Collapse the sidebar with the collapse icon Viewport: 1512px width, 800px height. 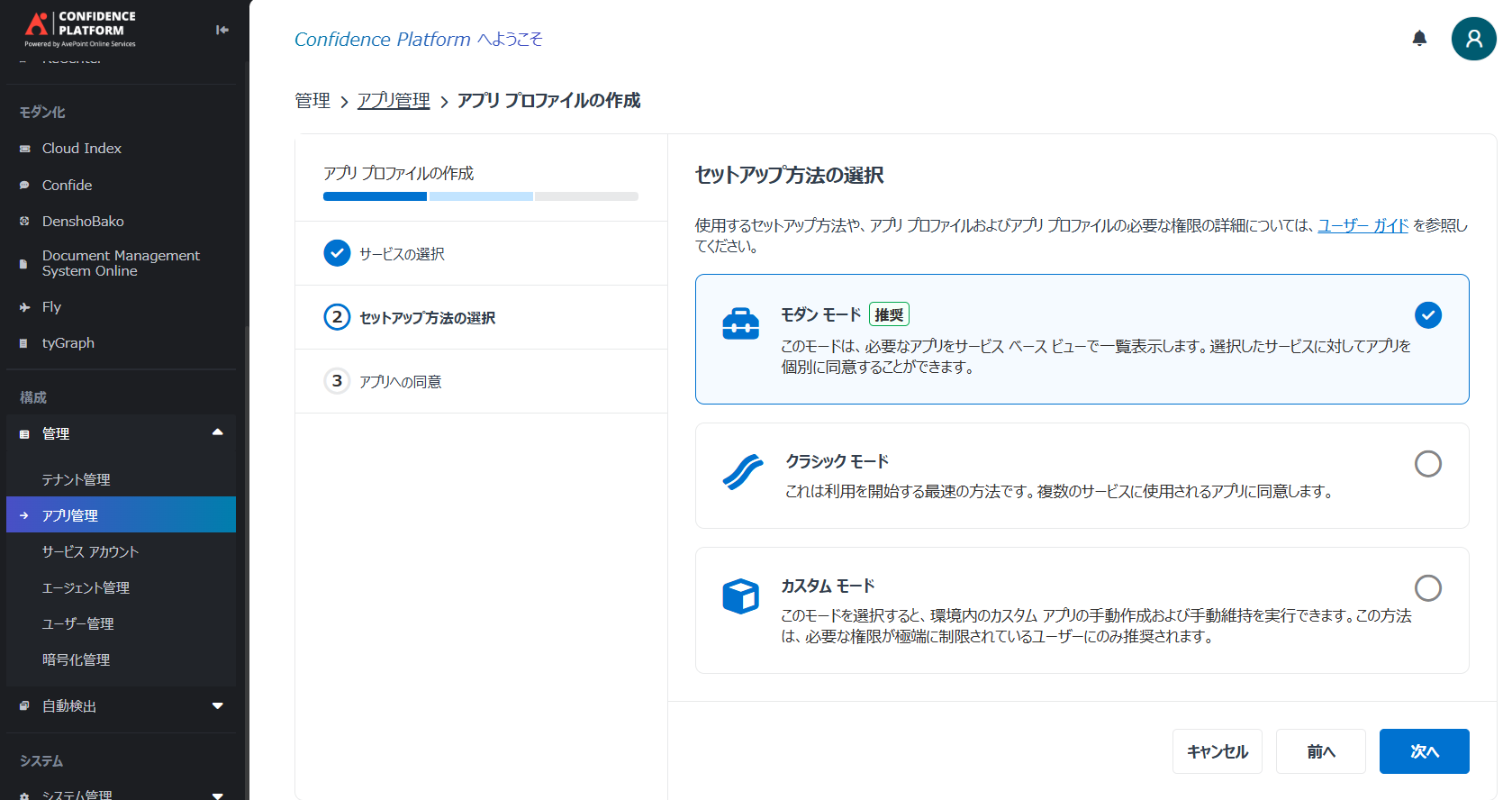click(x=222, y=30)
